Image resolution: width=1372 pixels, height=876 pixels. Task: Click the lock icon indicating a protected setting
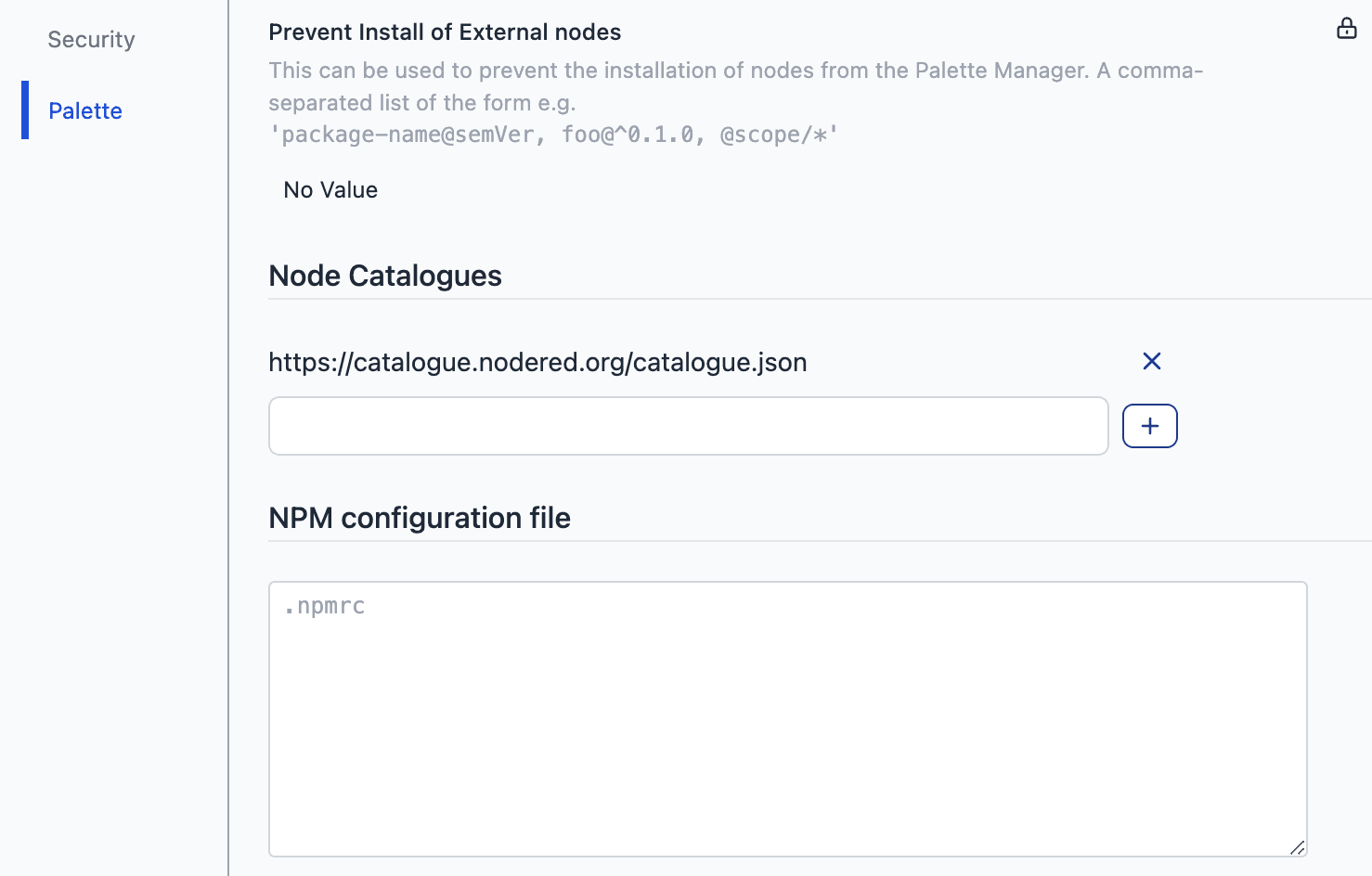[x=1346, y=29]
